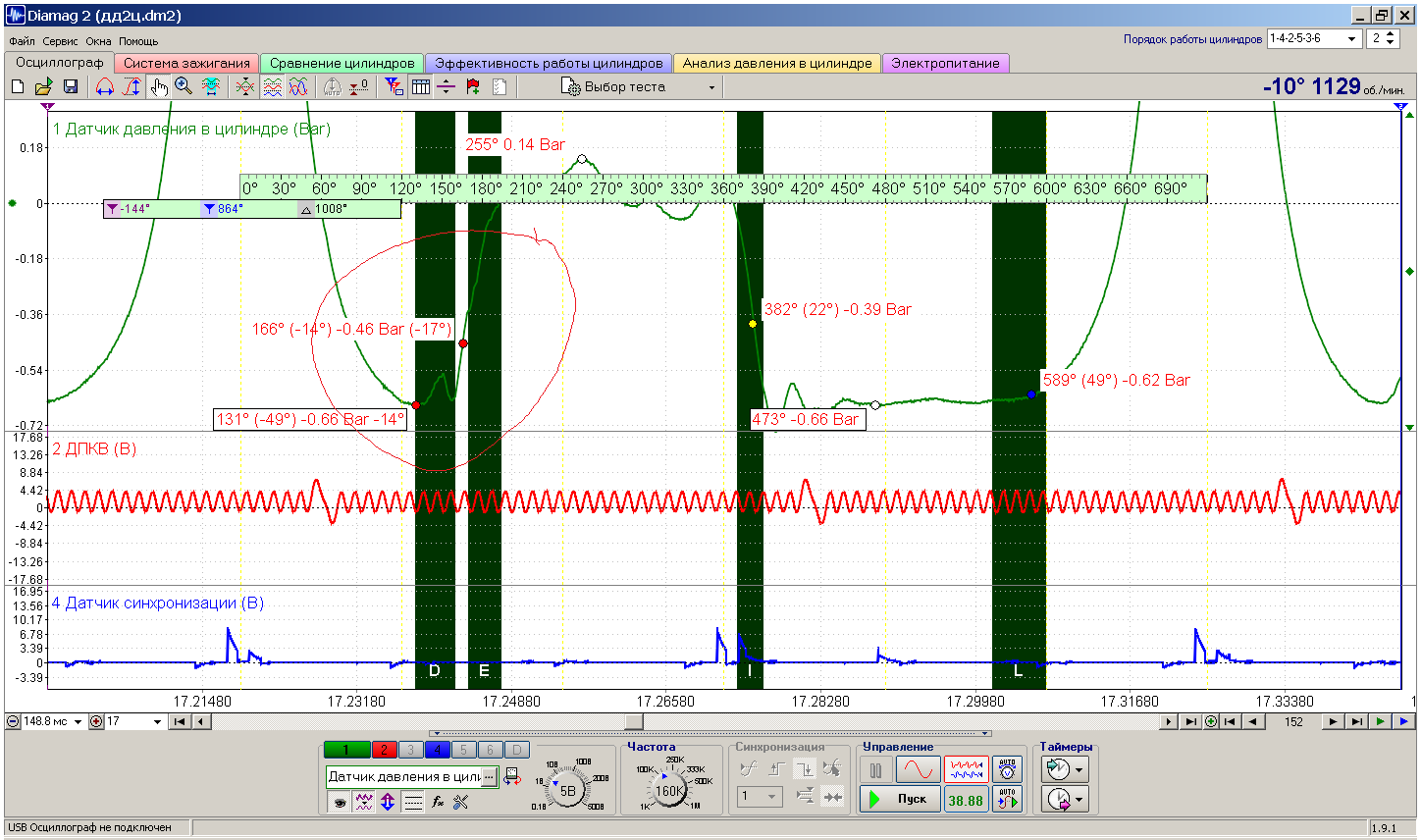Select the multi-channel recorder mode button
Viewport: 1421px width, 840px height.
pos(967,769)
